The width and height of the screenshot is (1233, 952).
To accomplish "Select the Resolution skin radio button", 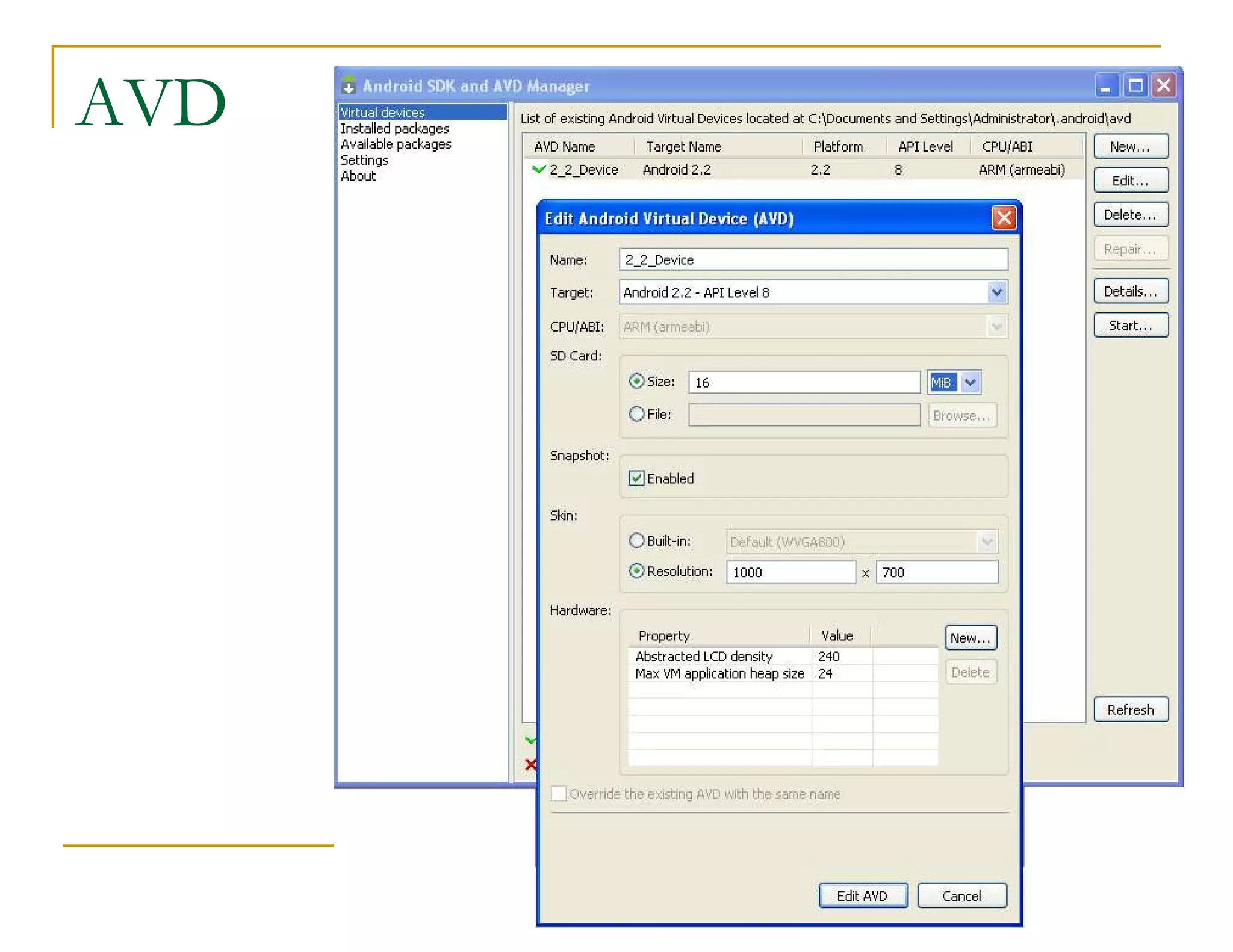I will coord(636,570).
